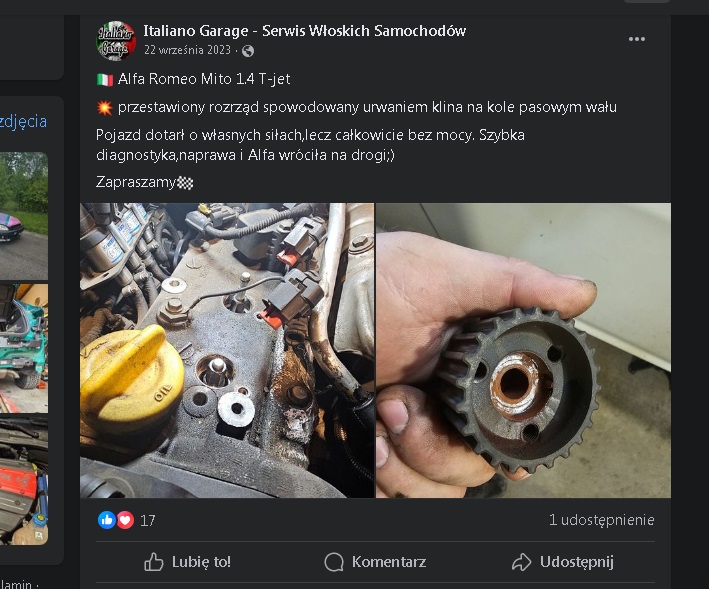Click the Udostępnij text label
709x589 pixels.
[x=576, y=562]
